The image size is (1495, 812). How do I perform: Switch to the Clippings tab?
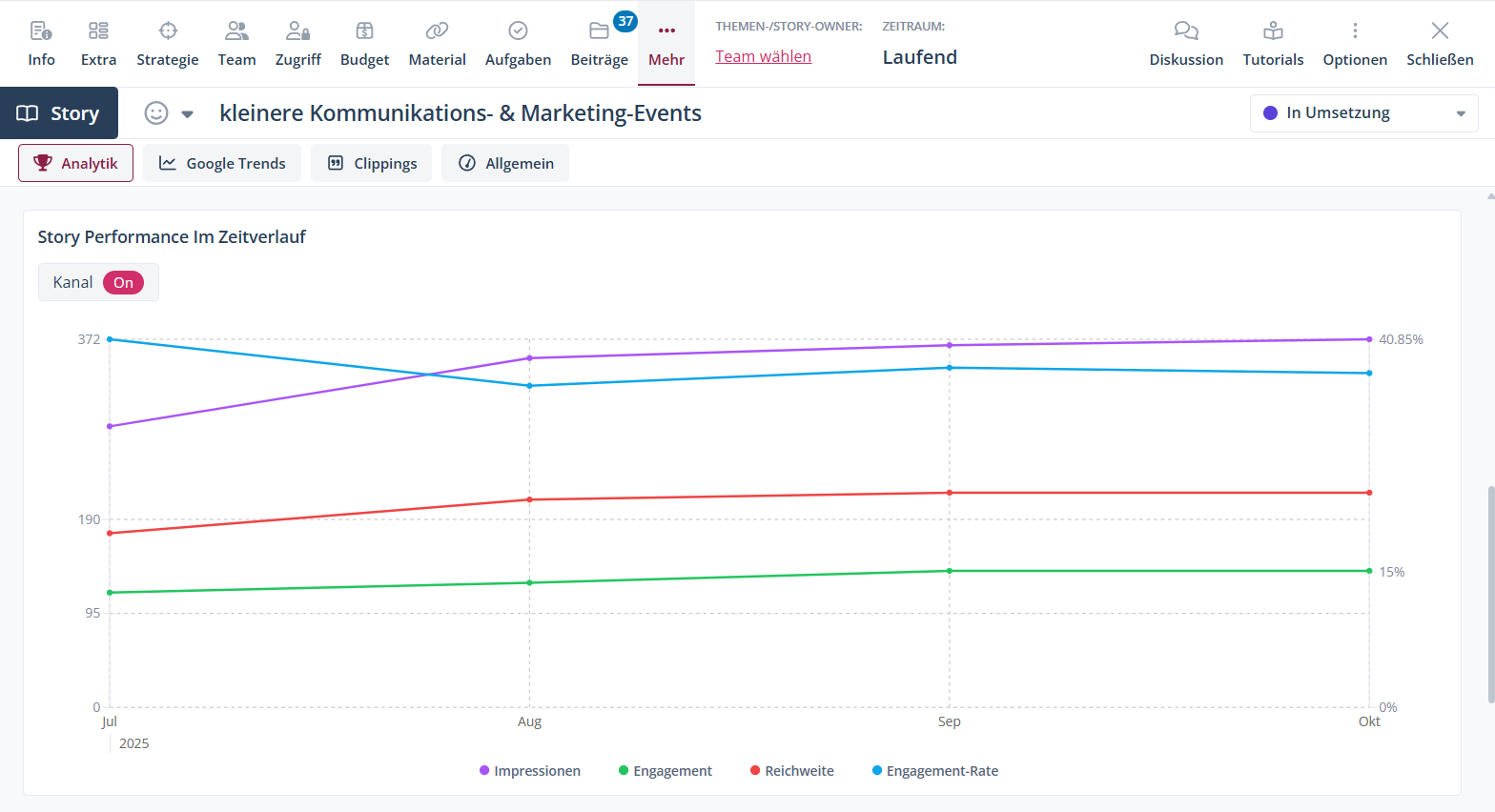pyautogui.click(x=371, y=163)
